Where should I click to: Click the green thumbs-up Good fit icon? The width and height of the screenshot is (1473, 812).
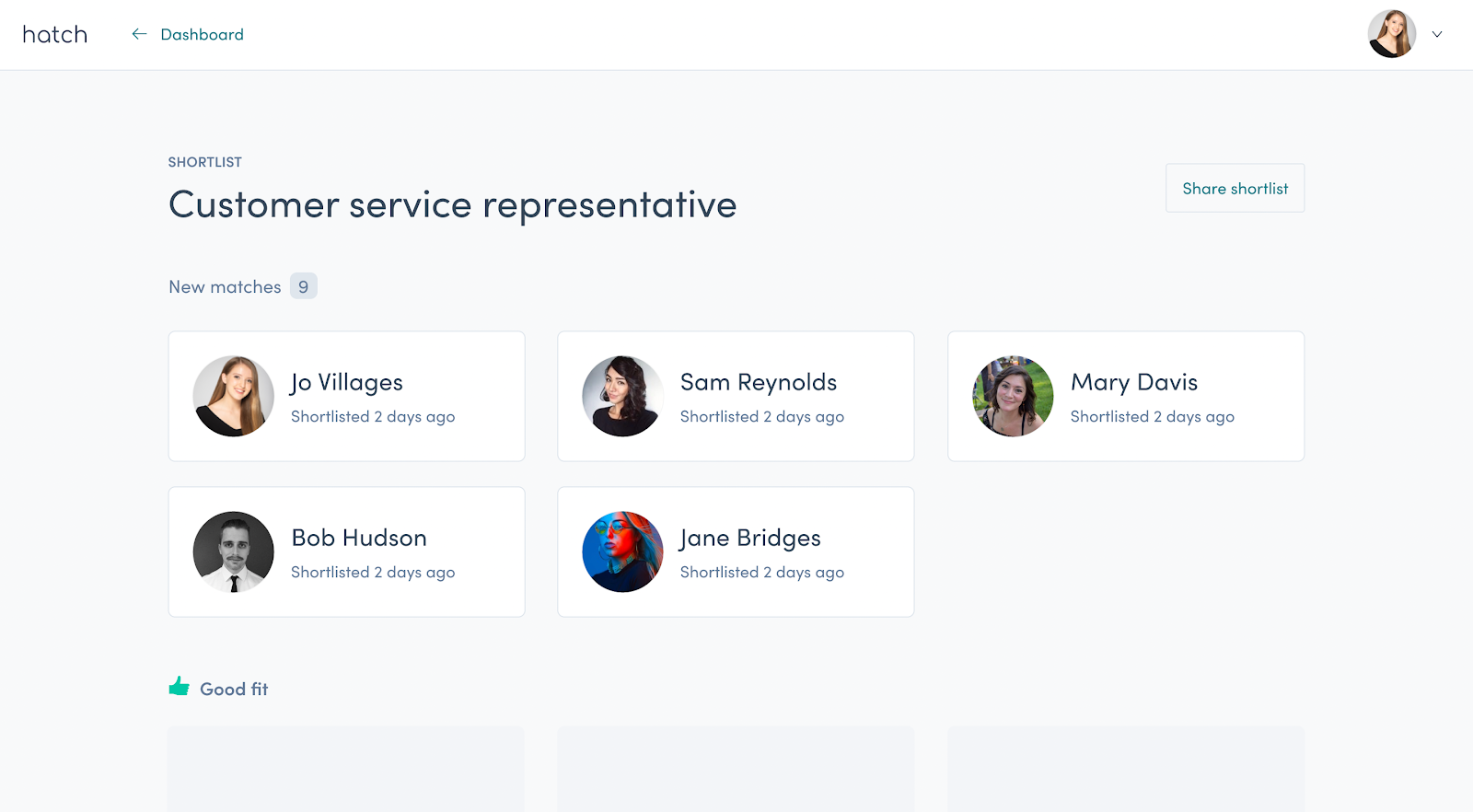click(179, 687)
